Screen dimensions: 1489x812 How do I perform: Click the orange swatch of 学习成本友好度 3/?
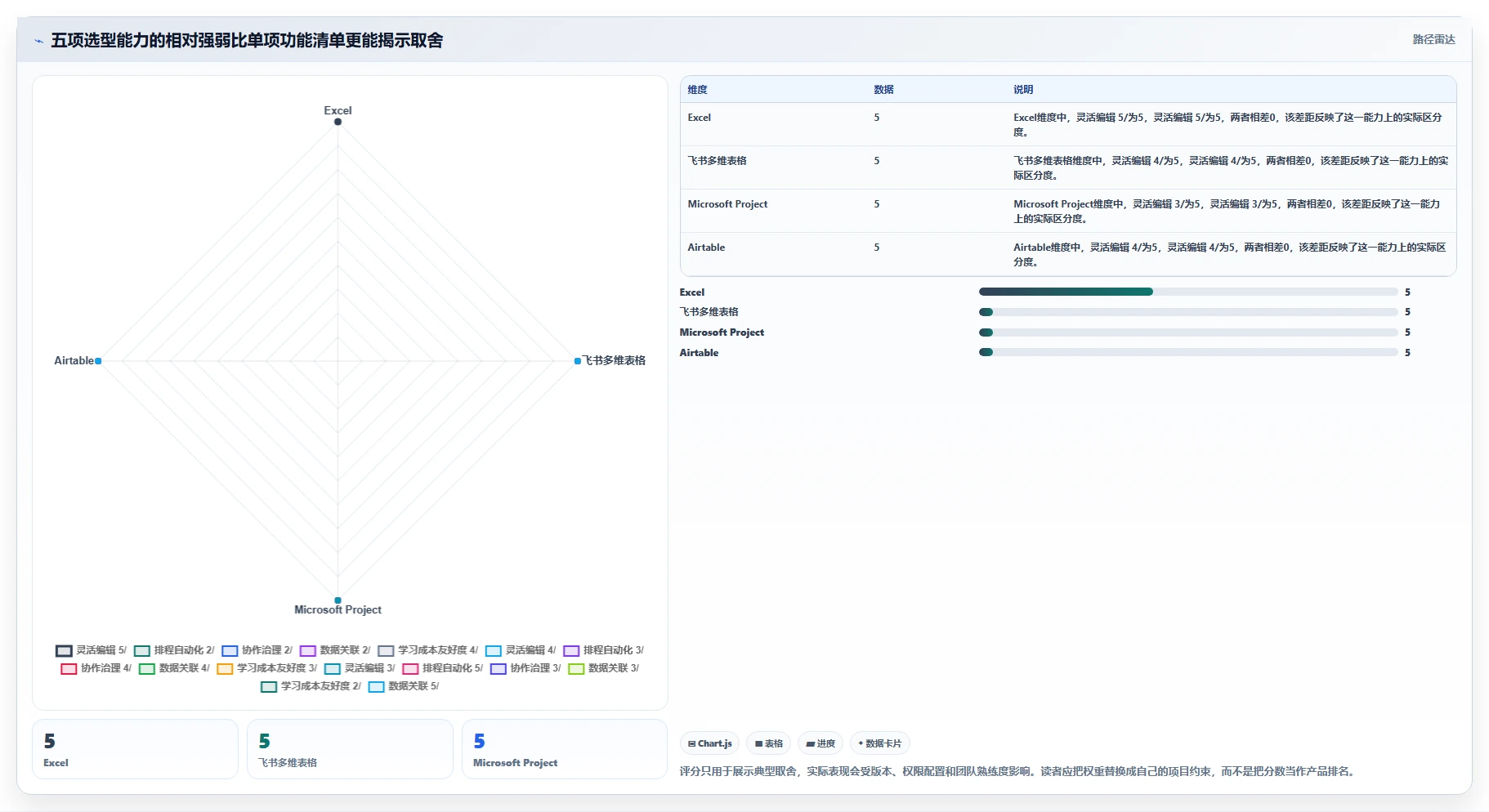click(x=225, y=669)
